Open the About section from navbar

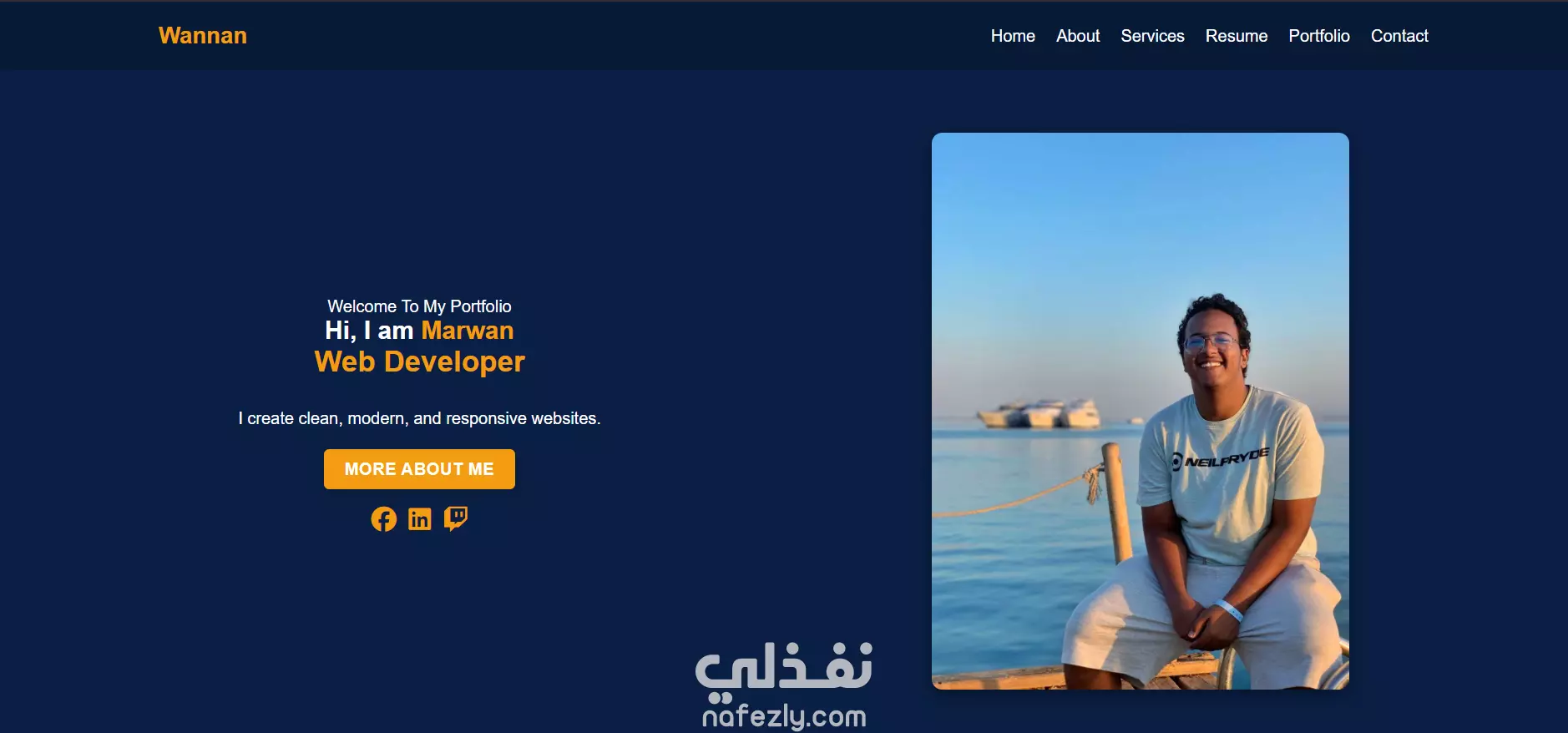pyautogui.click(x=1078, y=36)
